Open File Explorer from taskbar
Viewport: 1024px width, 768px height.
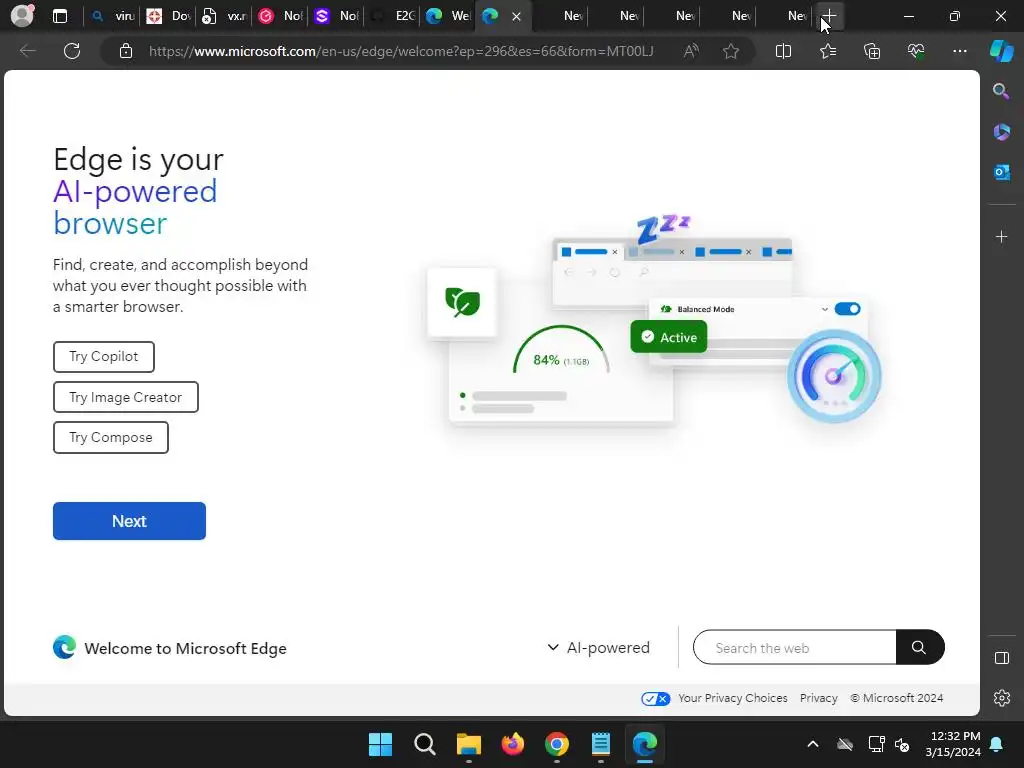point(468,744)
